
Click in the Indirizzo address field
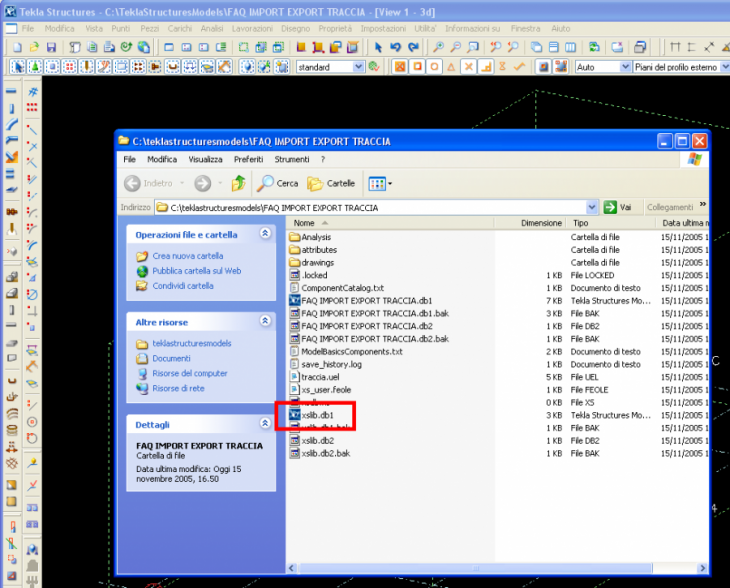point(380,207)
